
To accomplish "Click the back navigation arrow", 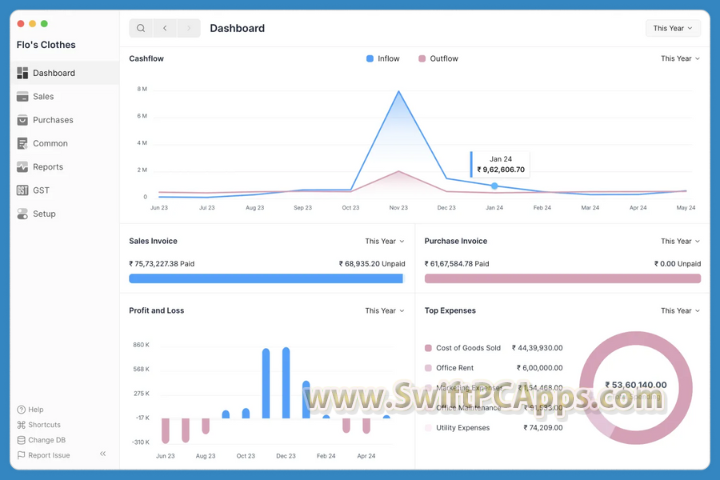I will click(x=165, y=28).
